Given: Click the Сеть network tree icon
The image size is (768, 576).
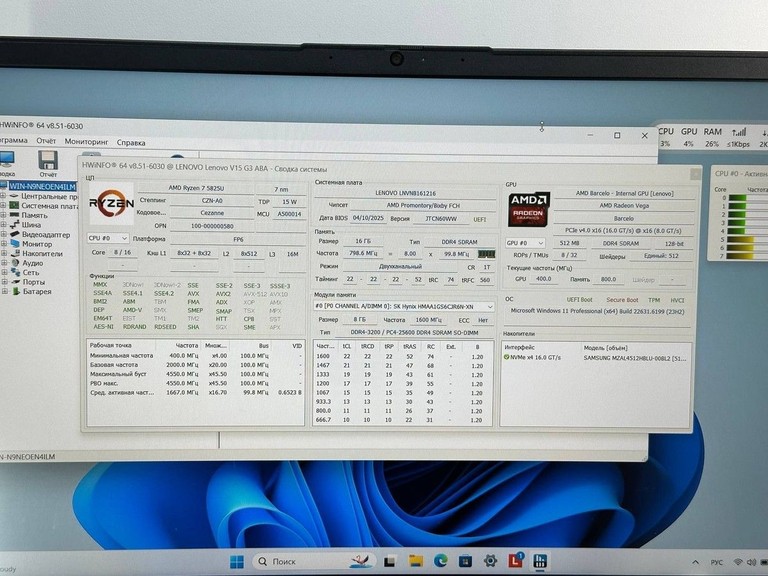Looking at the screenshot, I should point(15,272).
